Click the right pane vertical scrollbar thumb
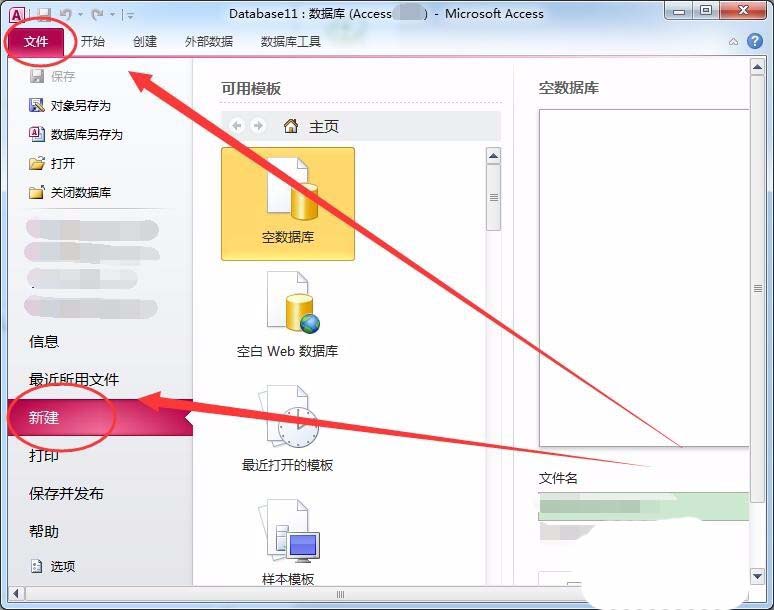Viewport: 774px width, 610px height. coord(758,289)
